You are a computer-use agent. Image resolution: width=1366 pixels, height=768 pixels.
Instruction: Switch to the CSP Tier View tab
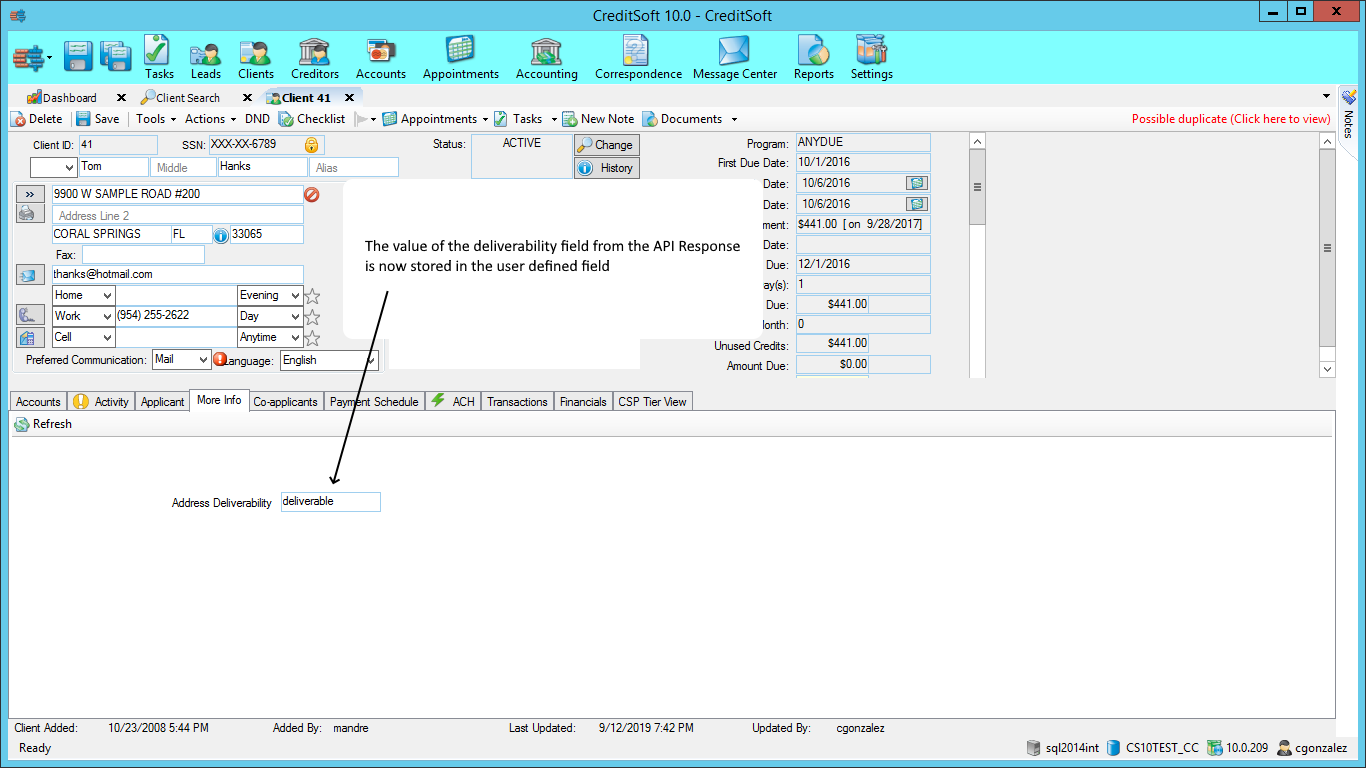pos(652,402)
